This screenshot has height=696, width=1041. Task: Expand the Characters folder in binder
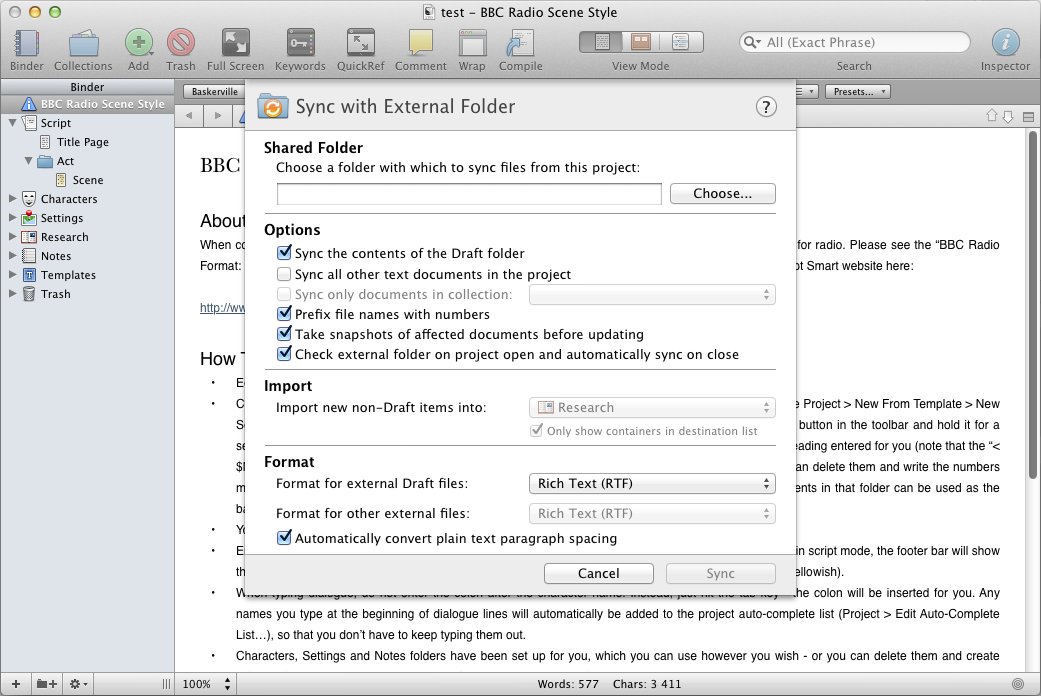coord(12,199)
